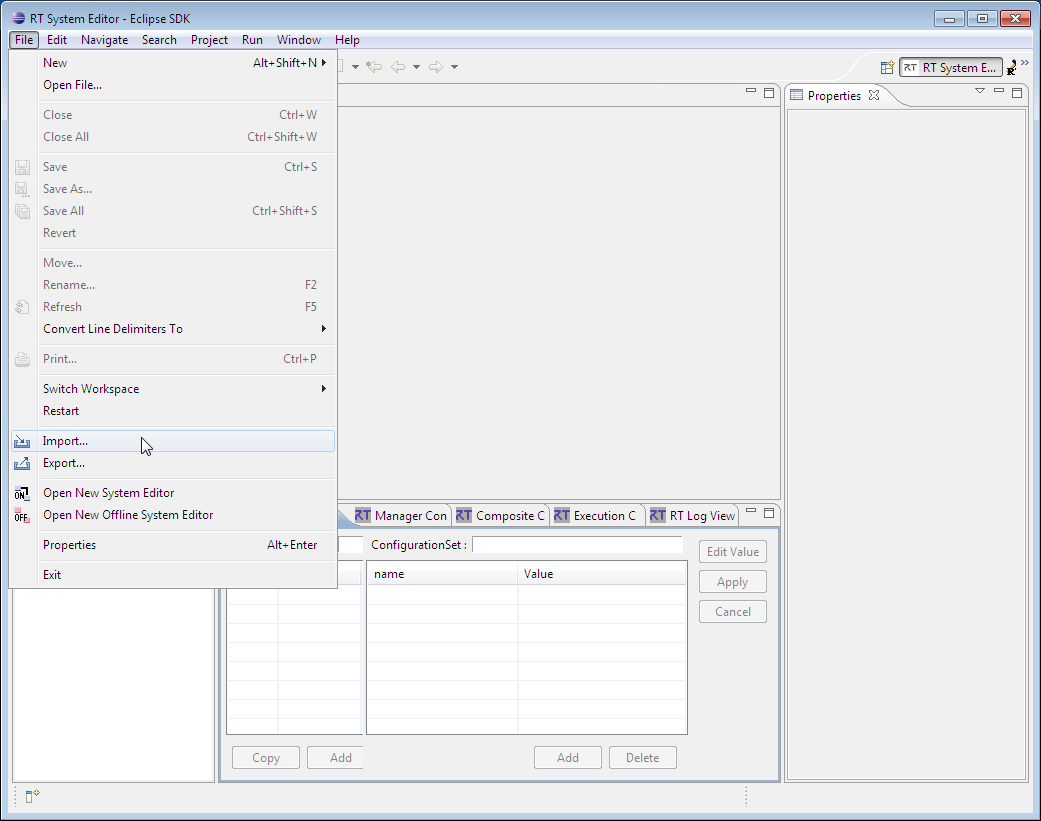
Task: Activate the RT System Editor perspective button
Action: [x=950, y=67]
